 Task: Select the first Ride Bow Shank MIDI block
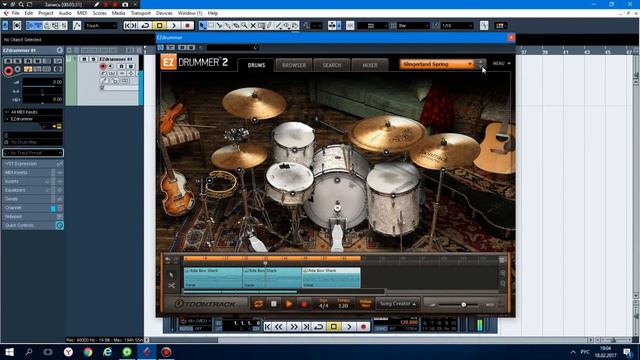[x=213, y=278]
